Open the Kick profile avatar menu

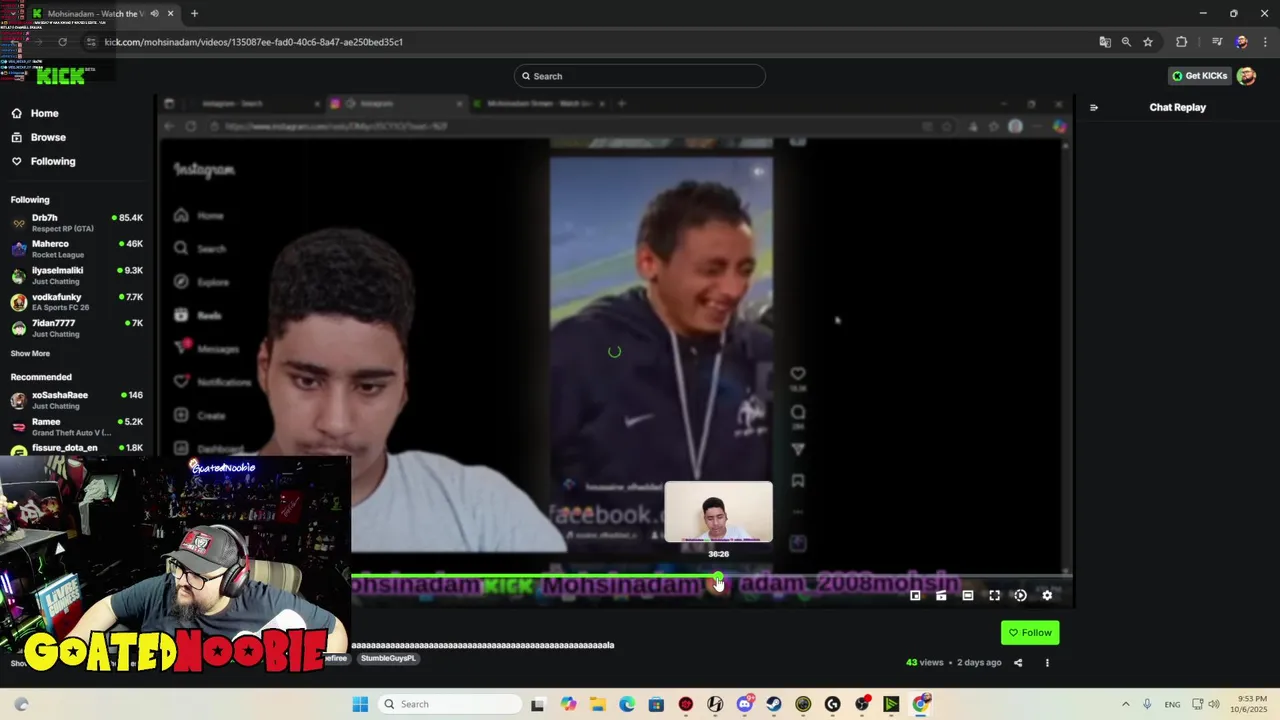(1246, 76)
